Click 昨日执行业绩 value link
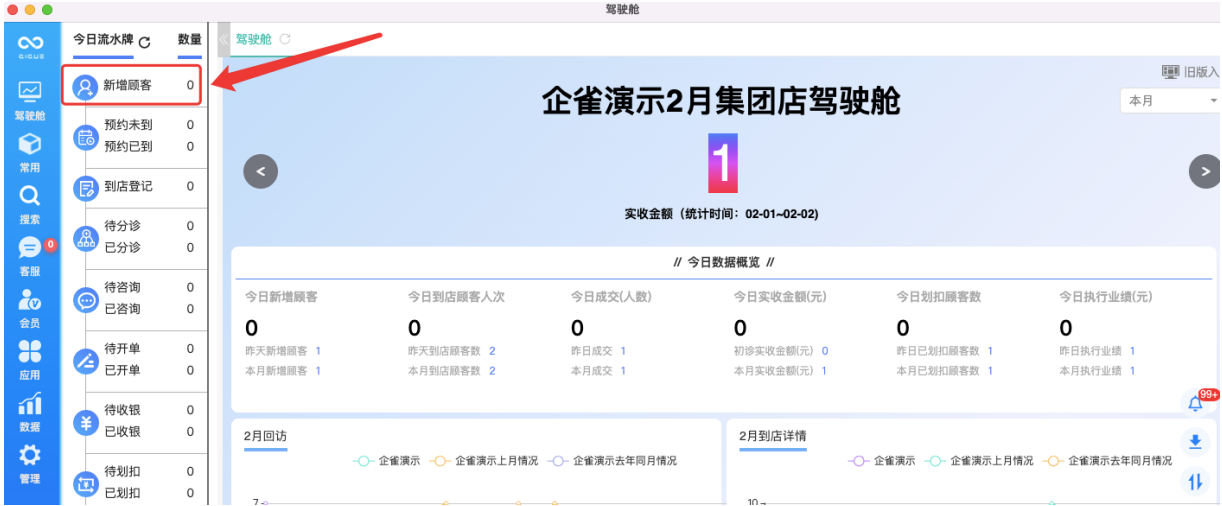This screenshot has height=506, width=1222. tap(1133, 351)
